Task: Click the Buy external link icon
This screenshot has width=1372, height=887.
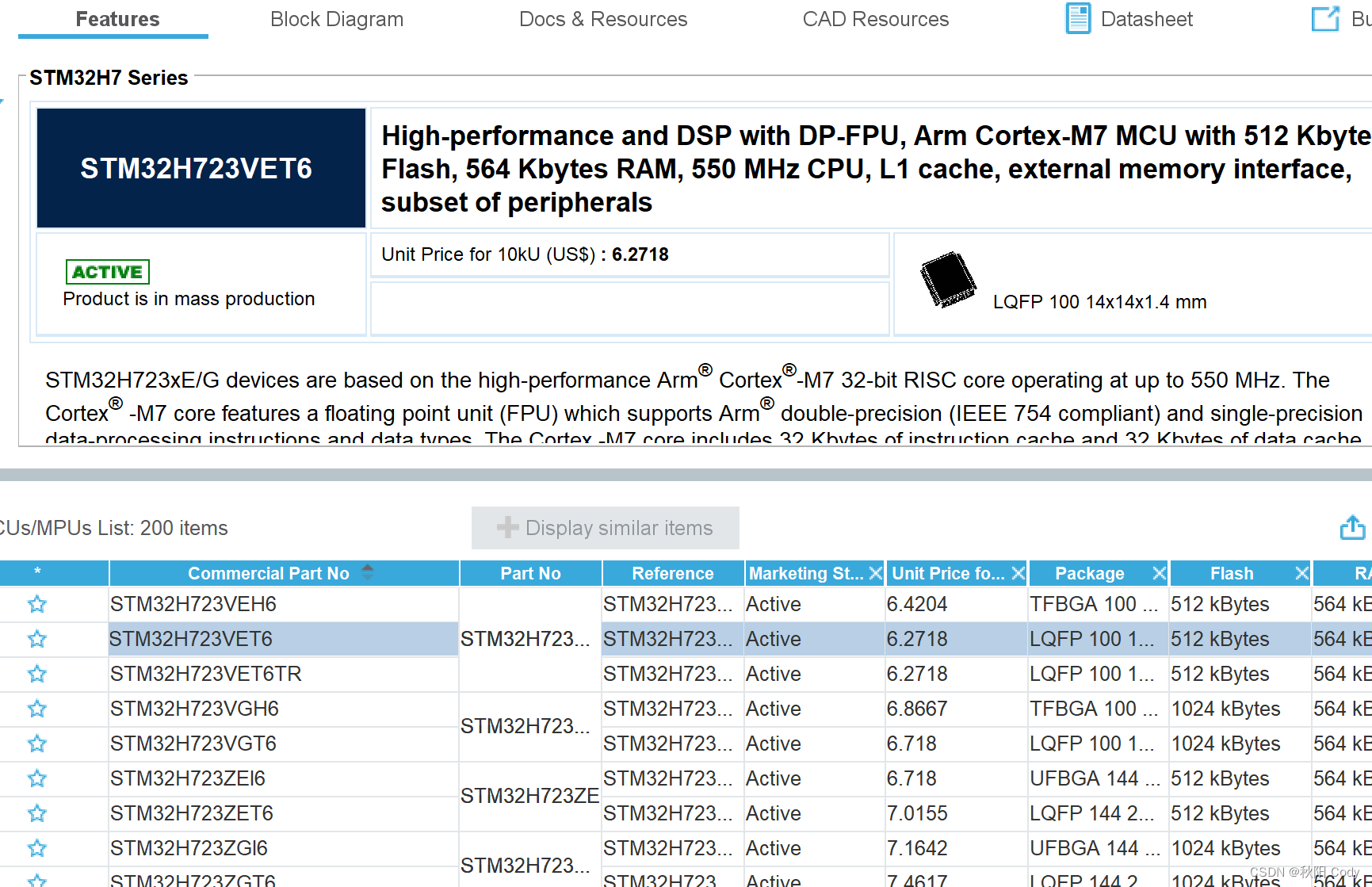Action: tap(1324, 18)
